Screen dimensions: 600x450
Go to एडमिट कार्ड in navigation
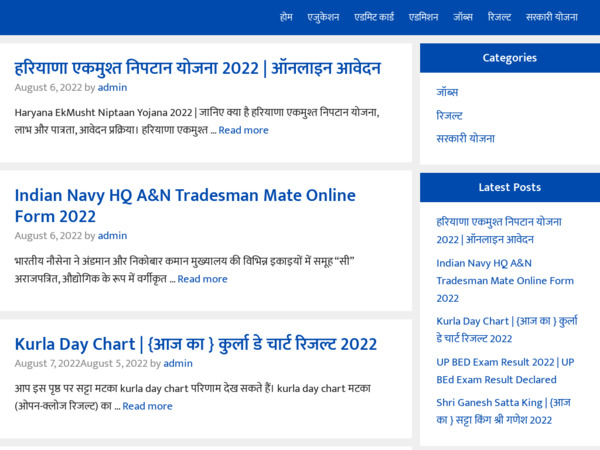pos(374,17)
